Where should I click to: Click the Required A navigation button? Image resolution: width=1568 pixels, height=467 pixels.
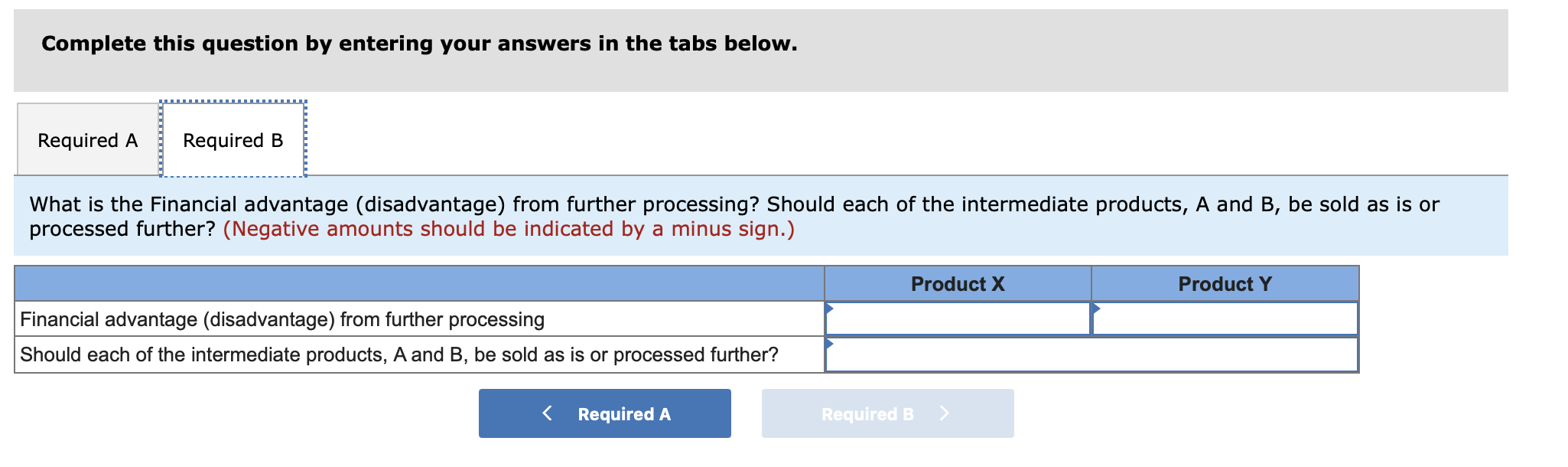604,413
